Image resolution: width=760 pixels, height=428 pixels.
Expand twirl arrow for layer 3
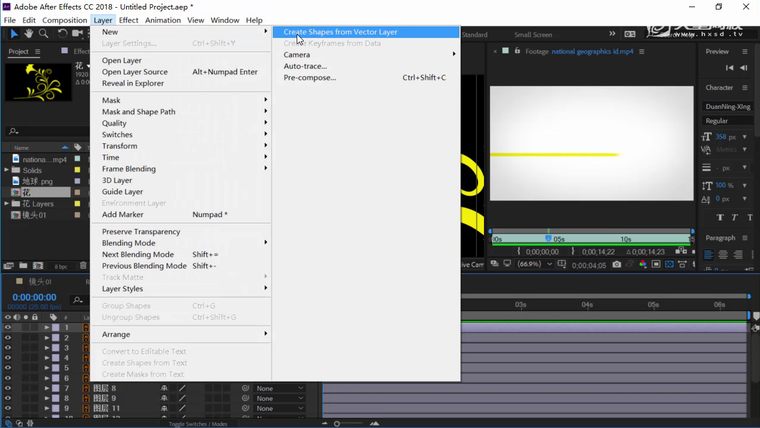coord(46,348)
